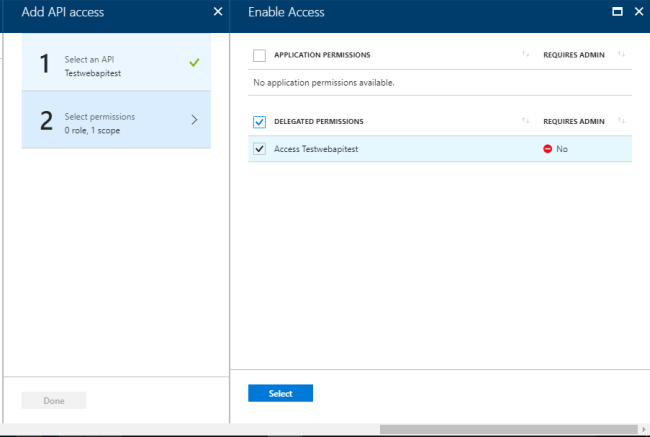Click the Done button
This screenshot has width=650, height=437.
click(x=54, y=401)
